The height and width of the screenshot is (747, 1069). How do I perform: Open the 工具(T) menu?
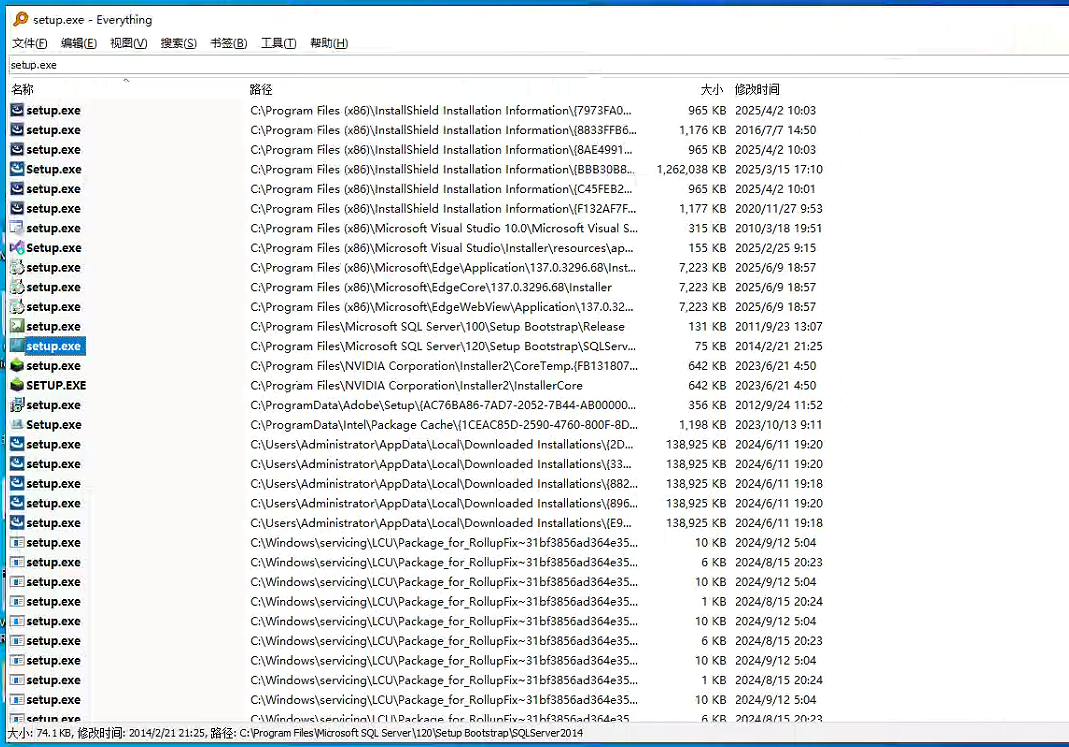278,43
